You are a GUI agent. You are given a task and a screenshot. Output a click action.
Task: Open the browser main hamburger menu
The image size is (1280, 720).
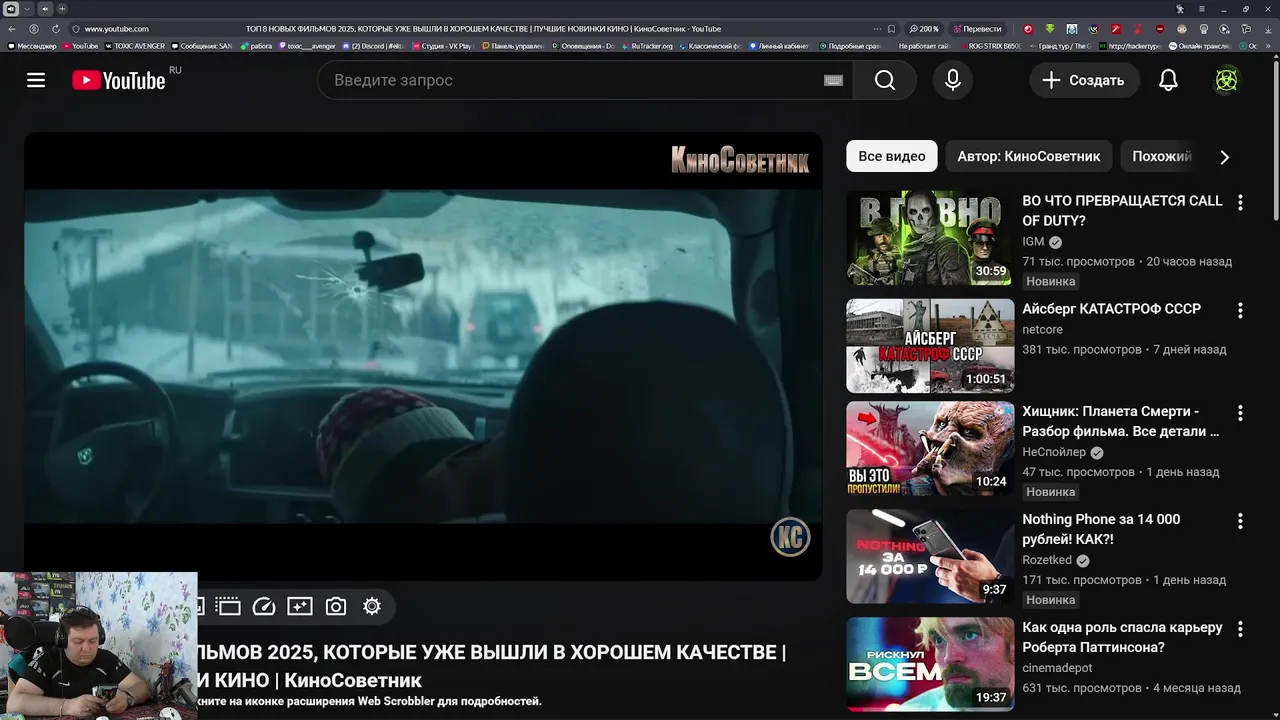[x=1201, y=9]
